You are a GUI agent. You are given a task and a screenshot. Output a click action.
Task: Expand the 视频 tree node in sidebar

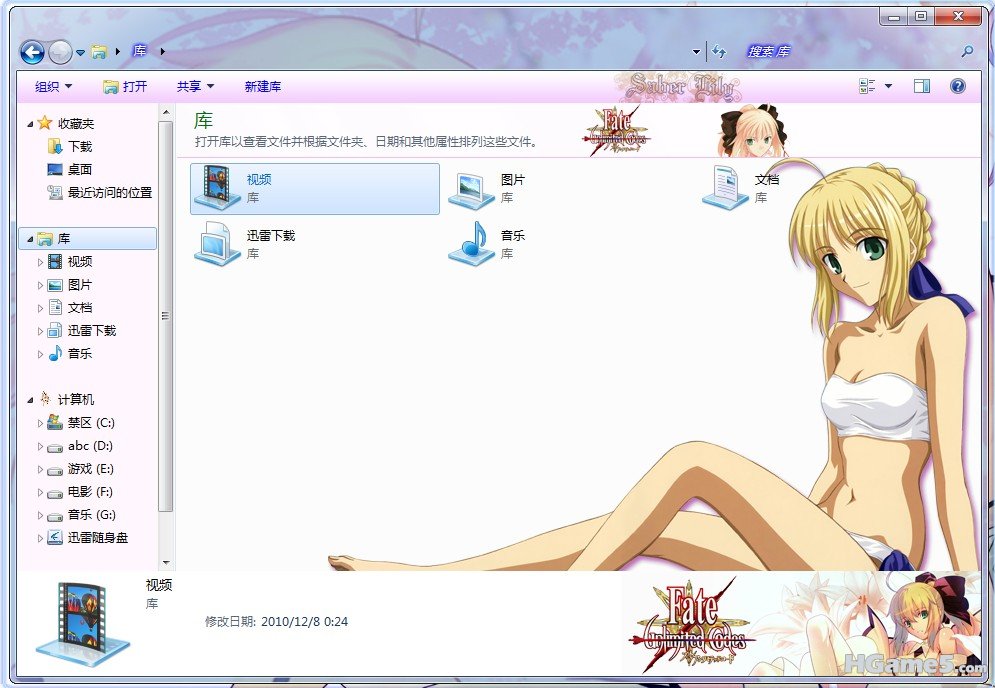tap(41, 262)
